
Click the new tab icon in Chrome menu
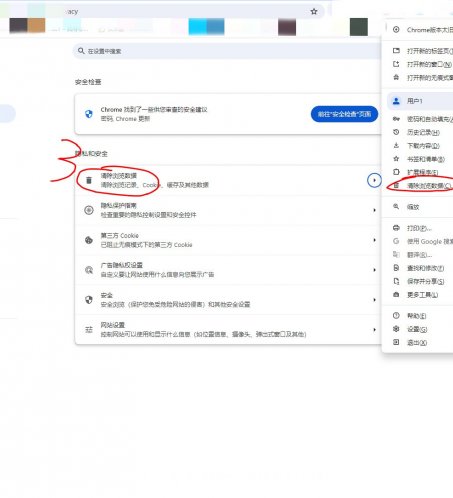pos(396,51)
